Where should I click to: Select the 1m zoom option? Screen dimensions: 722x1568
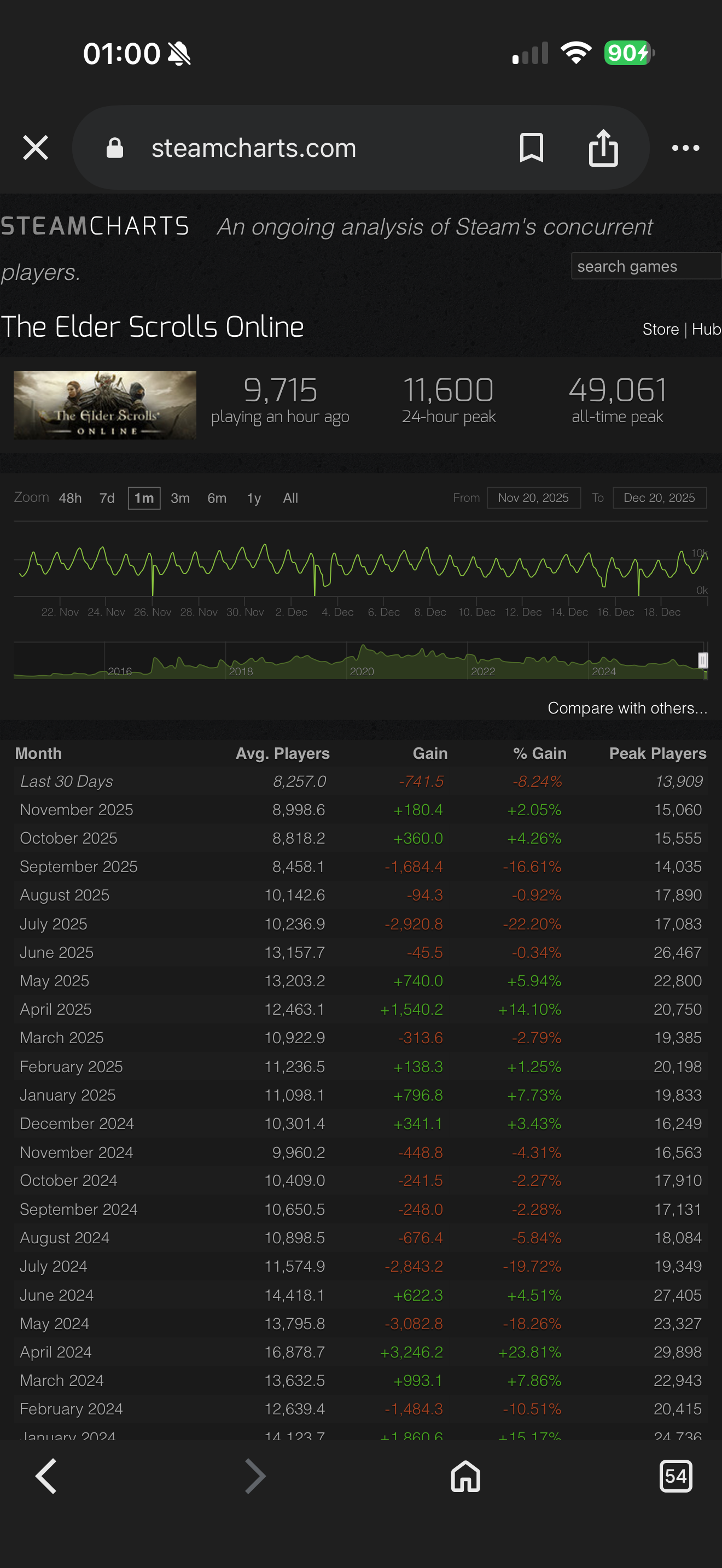144,498
